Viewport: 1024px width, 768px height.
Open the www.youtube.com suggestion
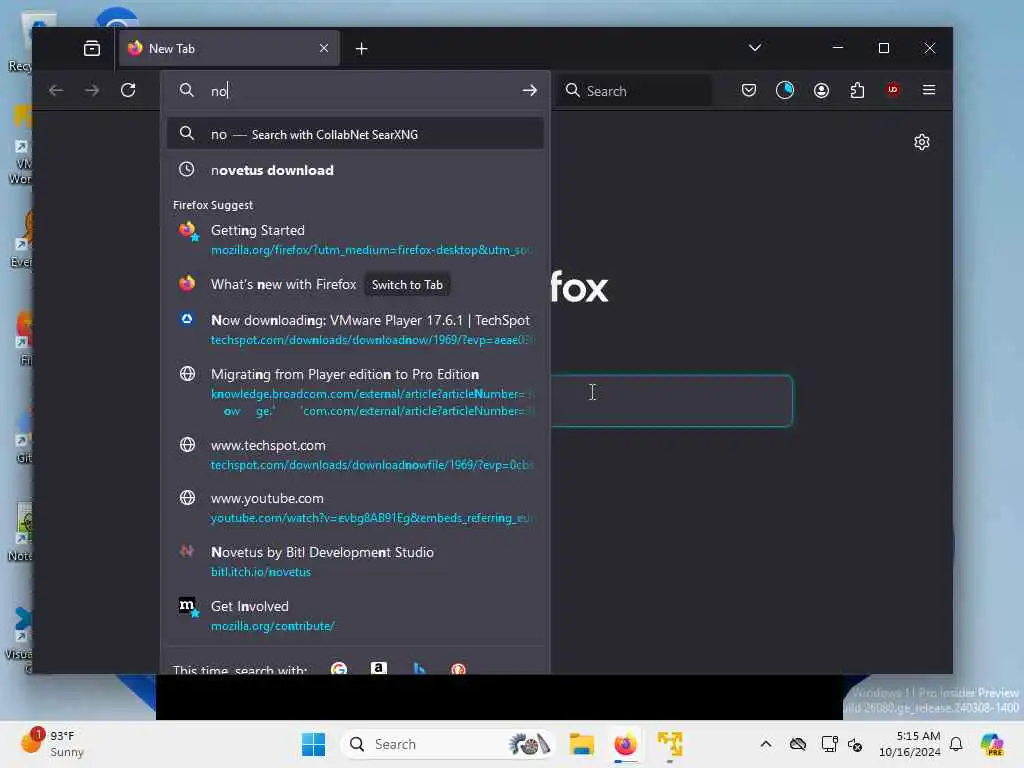point(355,507)
